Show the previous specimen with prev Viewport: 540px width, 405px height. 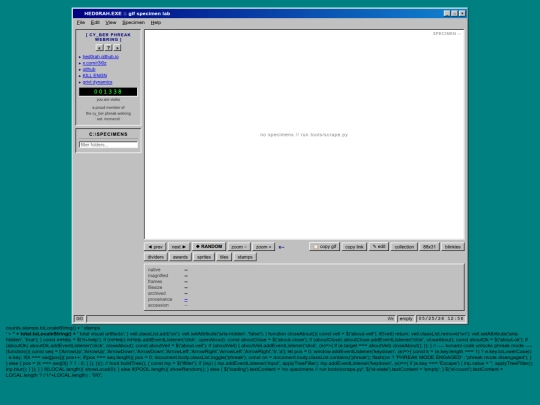point(155,247)
